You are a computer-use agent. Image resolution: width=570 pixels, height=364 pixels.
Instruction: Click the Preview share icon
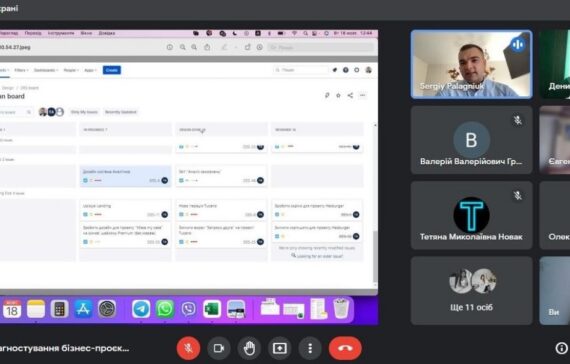tap(207, 47)
